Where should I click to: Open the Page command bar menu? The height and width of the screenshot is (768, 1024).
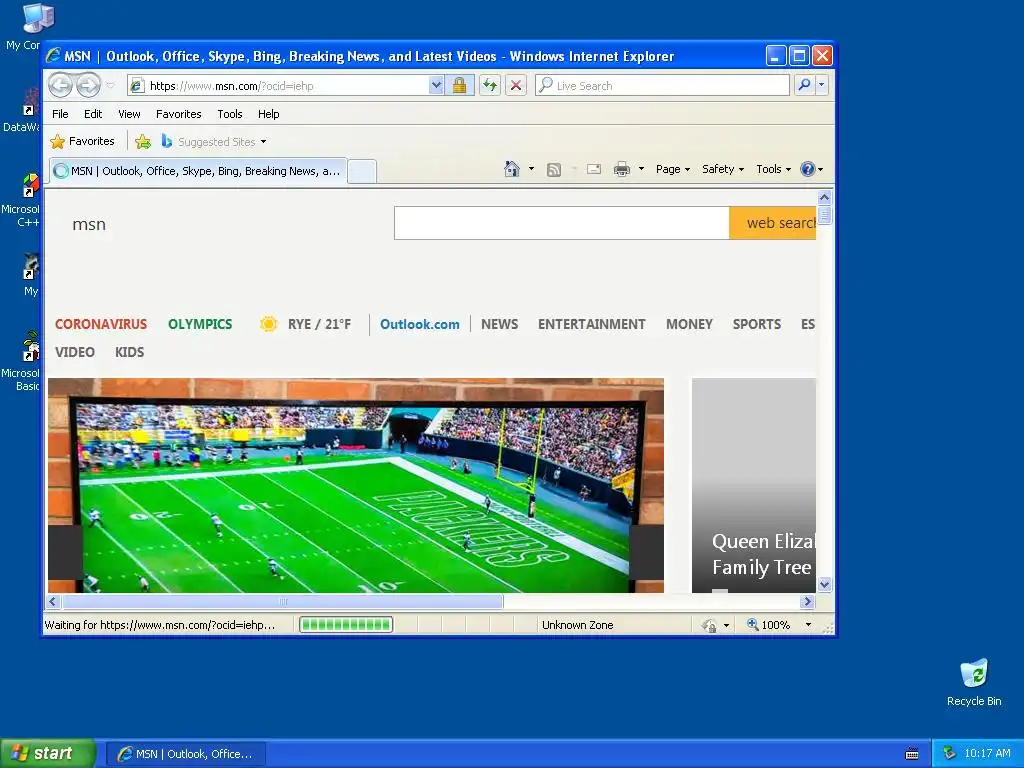tap(673, 169)
